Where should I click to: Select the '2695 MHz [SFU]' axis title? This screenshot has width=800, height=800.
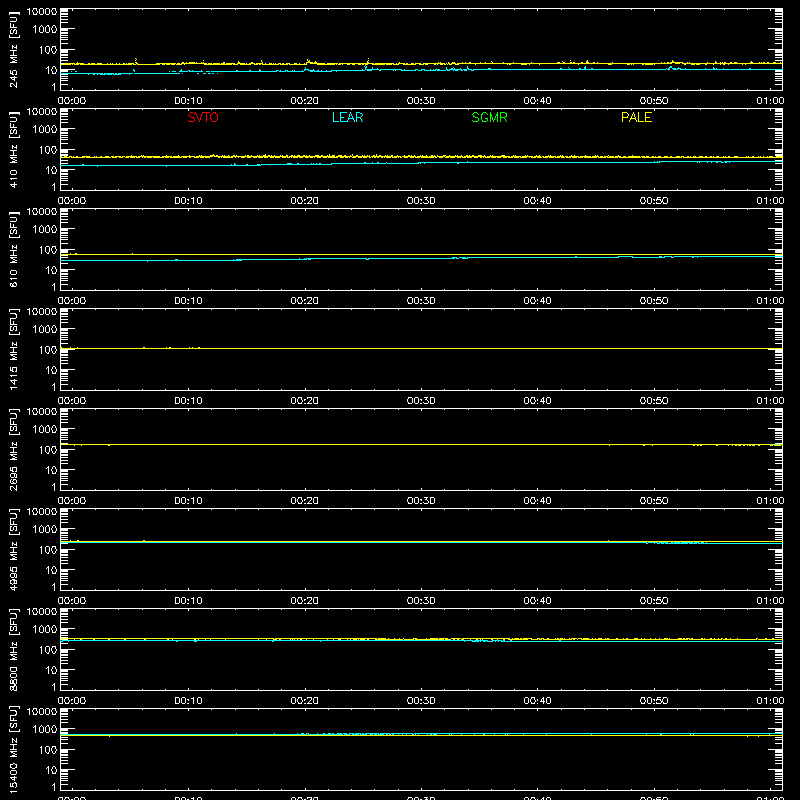point(14,449)
